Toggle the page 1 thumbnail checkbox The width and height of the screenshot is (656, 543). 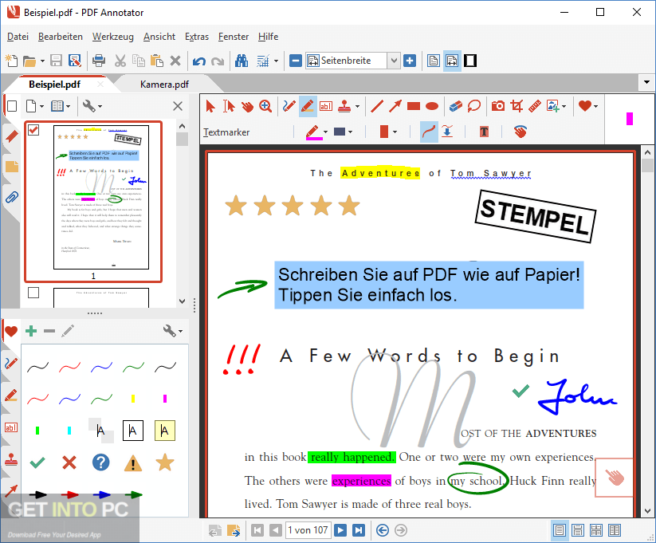coord(33,130)
